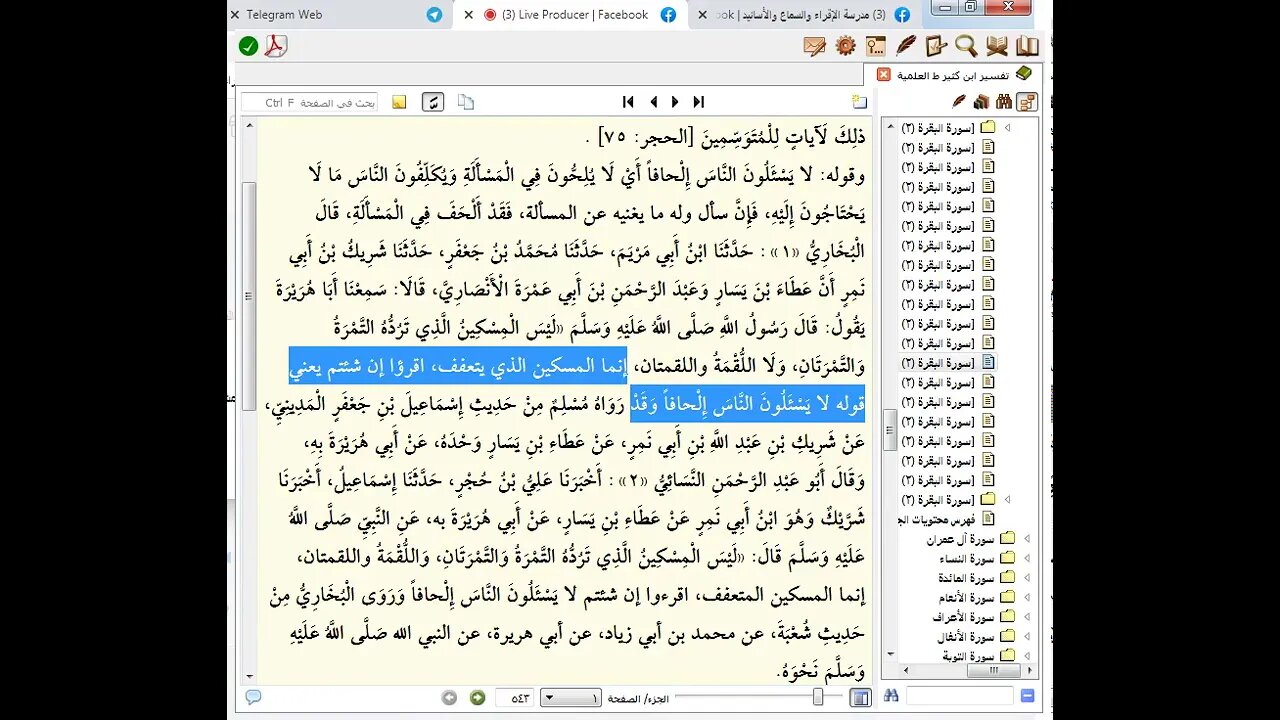Select the تفسير ابن كثير ط العلمية book tab
This screenshot has height=720, width=1280.
954,75
